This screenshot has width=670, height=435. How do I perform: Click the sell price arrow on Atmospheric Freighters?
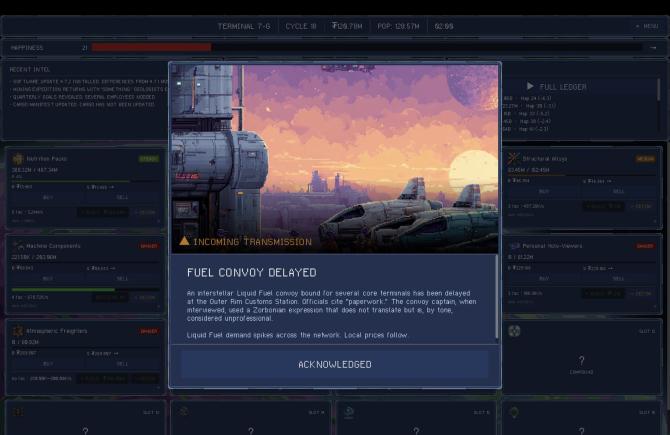[116, 353]
